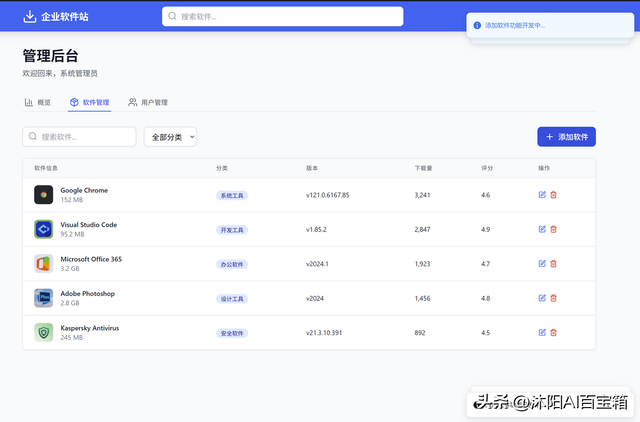Viewport: 640px width, 422px height.
Task: Click the download count 1,923
Action: point(422,264)
